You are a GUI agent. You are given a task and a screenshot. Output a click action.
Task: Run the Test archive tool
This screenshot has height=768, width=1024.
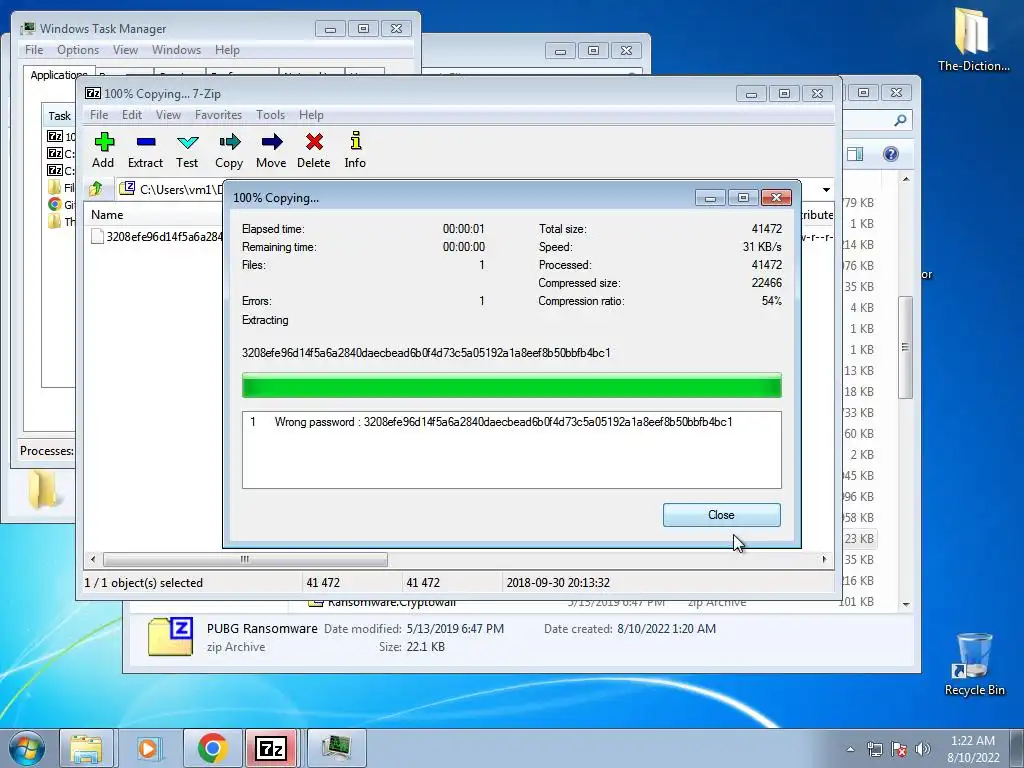point(187,150)
